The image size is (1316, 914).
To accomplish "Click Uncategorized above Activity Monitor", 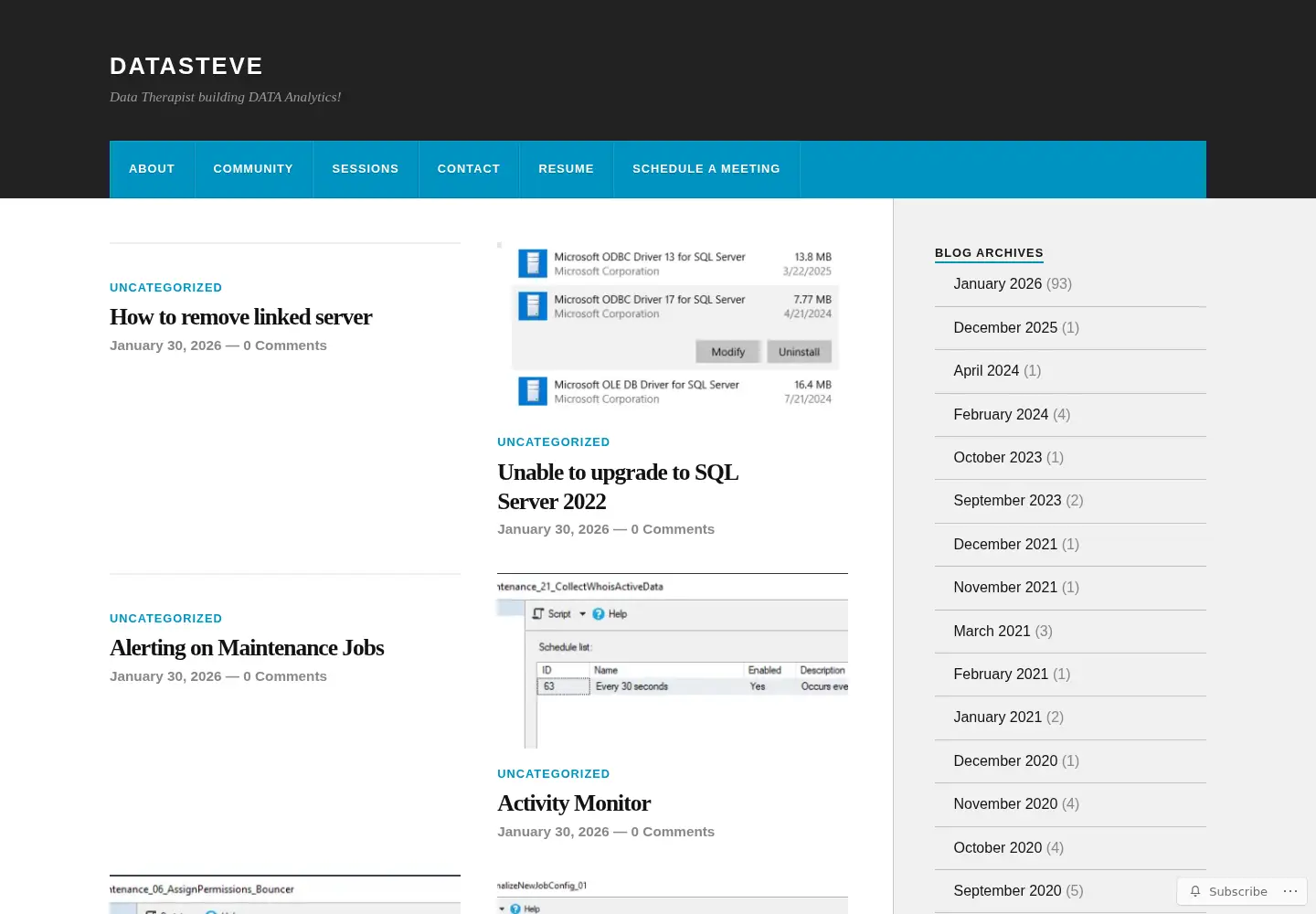I will pyautogui.click(x=554, y=774).
